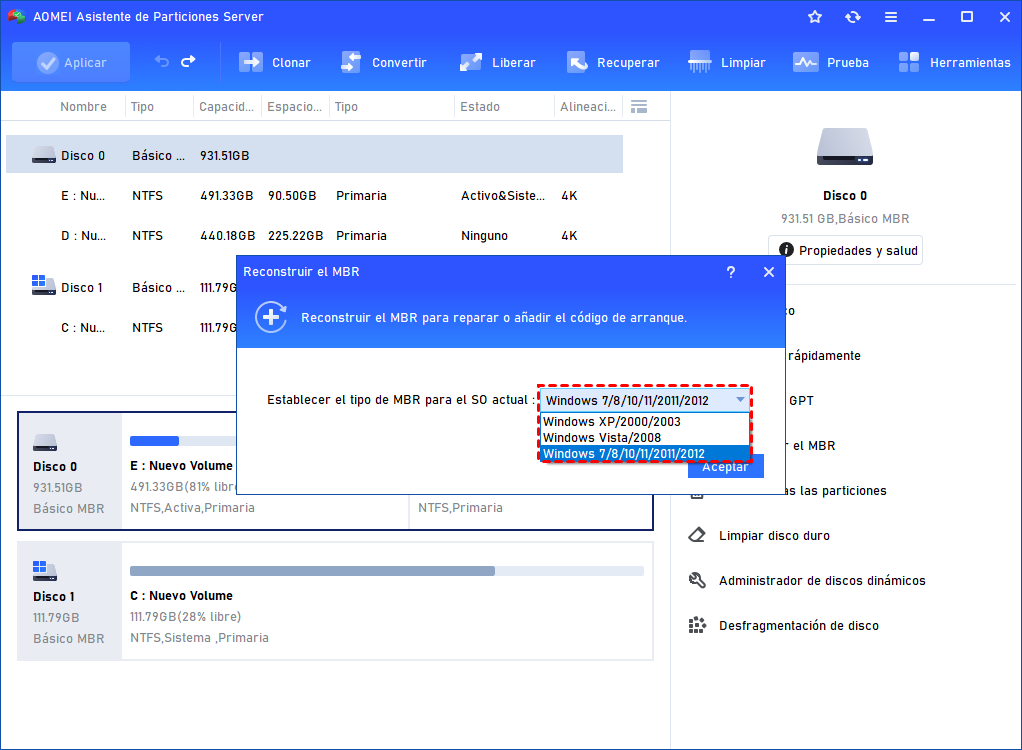Choose Windows XP/2000/2003 option
Screen dimensions: 1022x750
(x=645, y=422)
